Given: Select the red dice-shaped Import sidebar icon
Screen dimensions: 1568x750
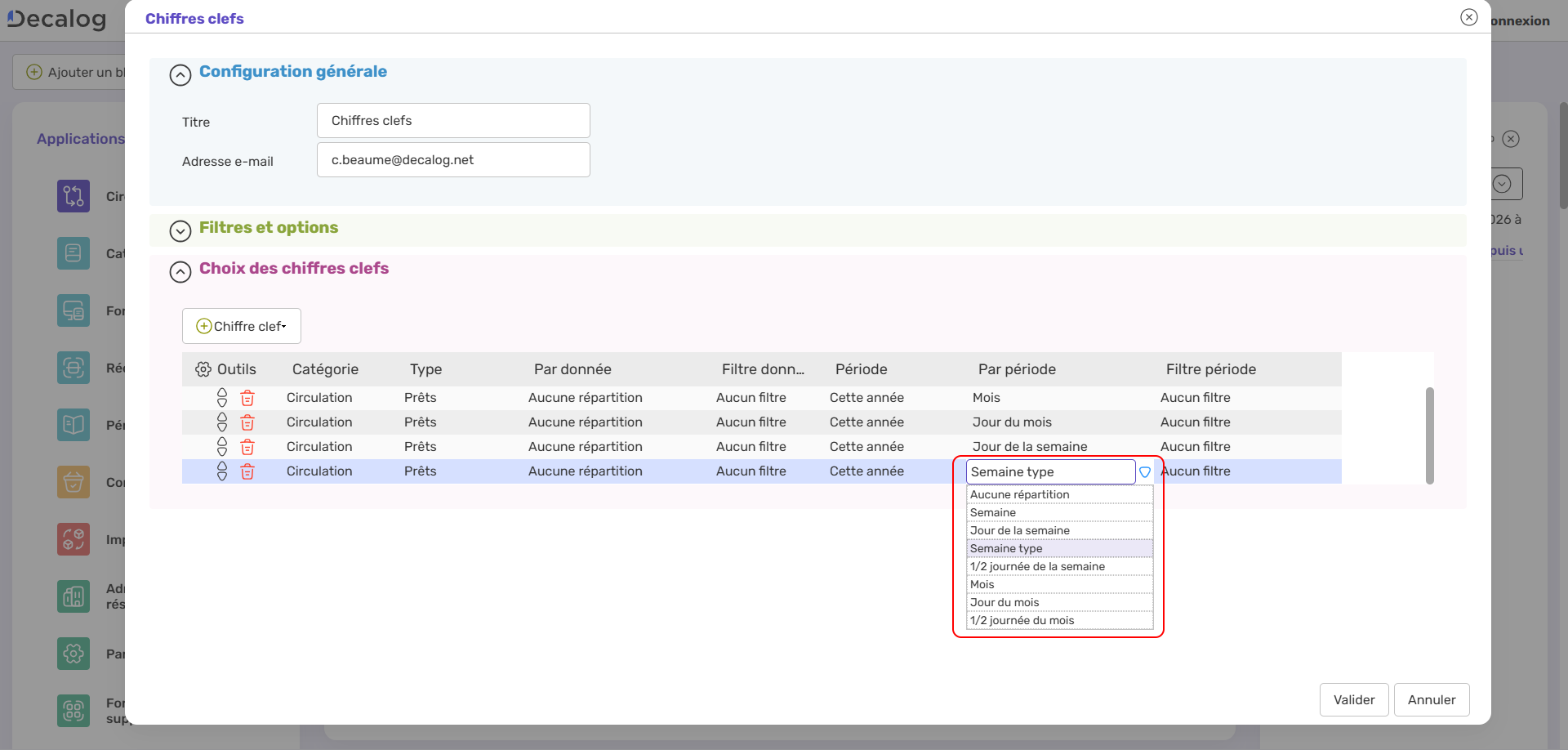Looking at the screenshot, I should click(73, 539).
